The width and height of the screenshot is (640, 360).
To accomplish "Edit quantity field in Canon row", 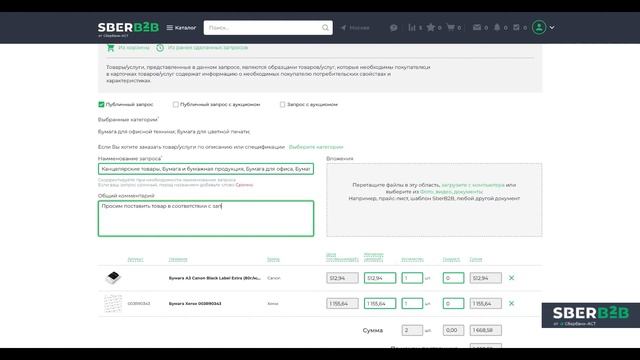I will click(x=412, y=278).
